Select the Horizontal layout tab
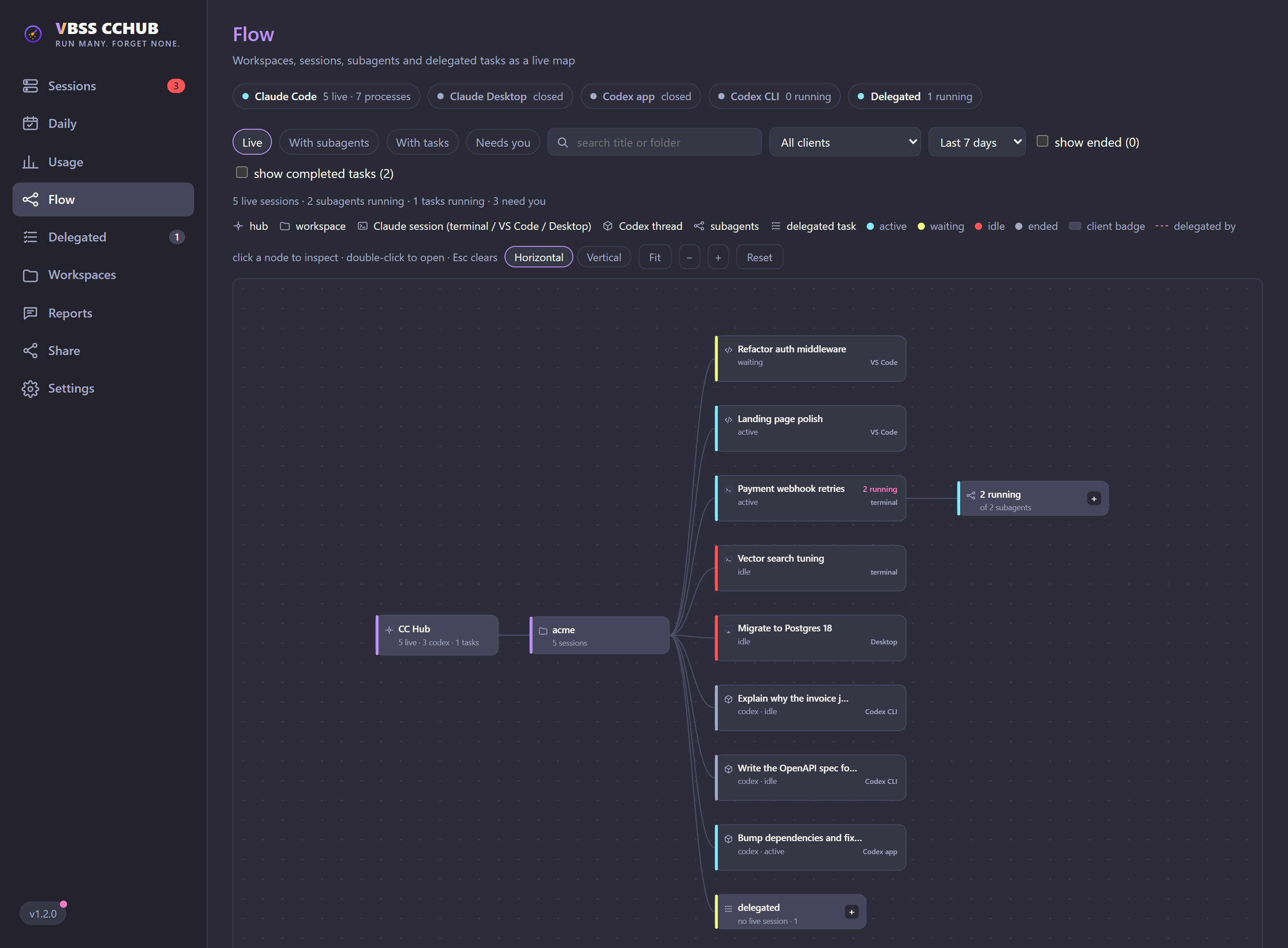 [x=538, y=257]
